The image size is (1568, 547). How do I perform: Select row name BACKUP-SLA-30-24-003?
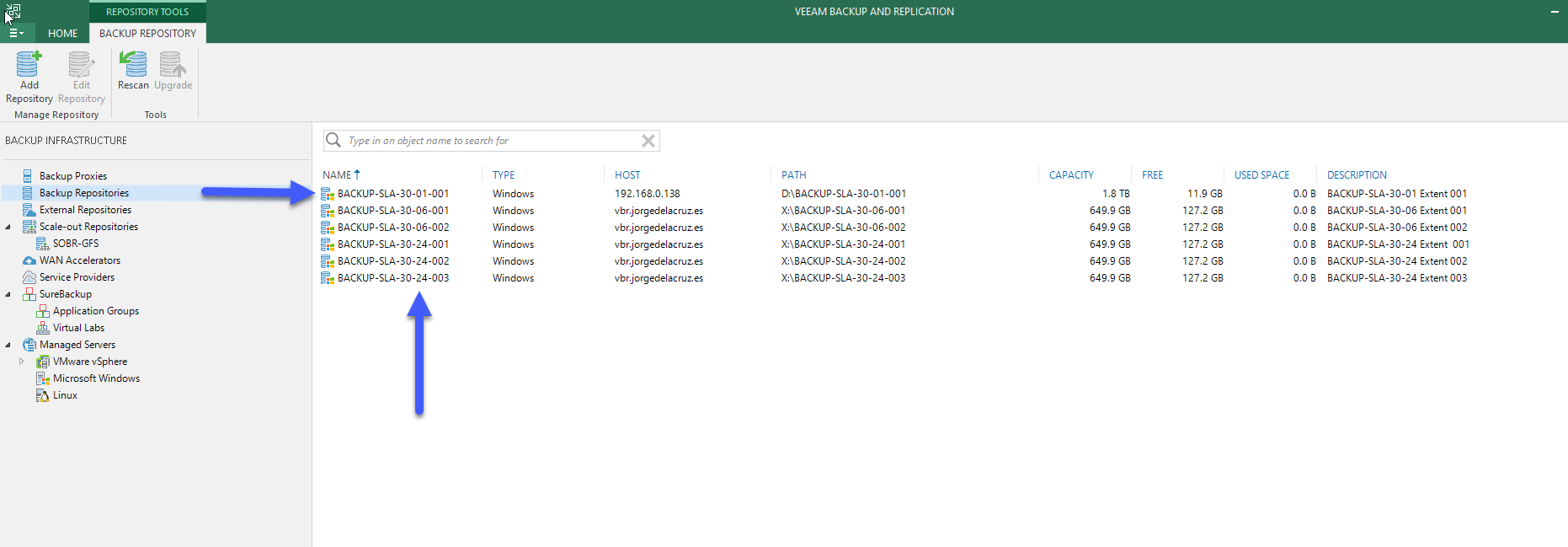[x=393, y=278]
